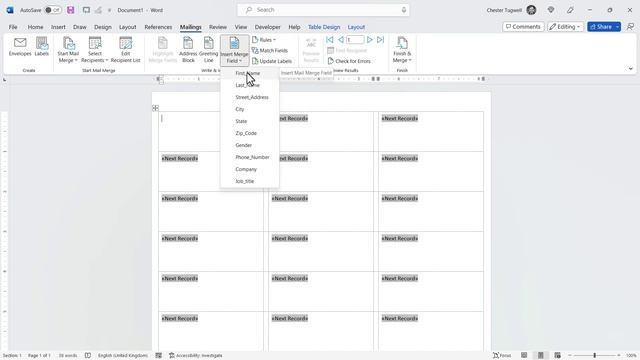The width and height of the screenshot is (640, 360).
Task: Switch to the View tab
Action: [240, 27]
